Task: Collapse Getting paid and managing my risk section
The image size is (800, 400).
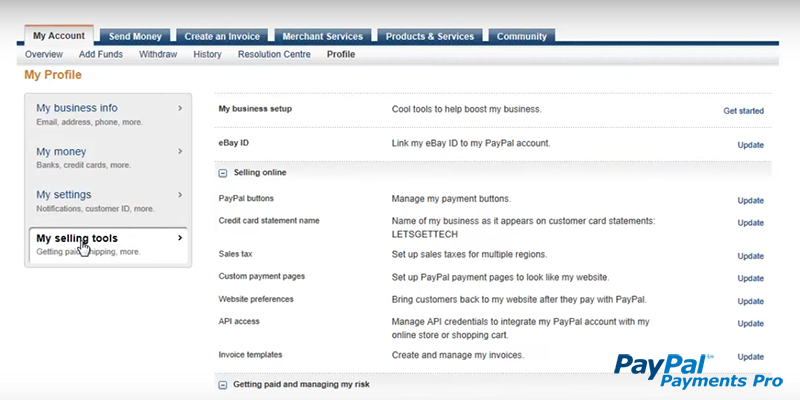Action: (223, 384)
